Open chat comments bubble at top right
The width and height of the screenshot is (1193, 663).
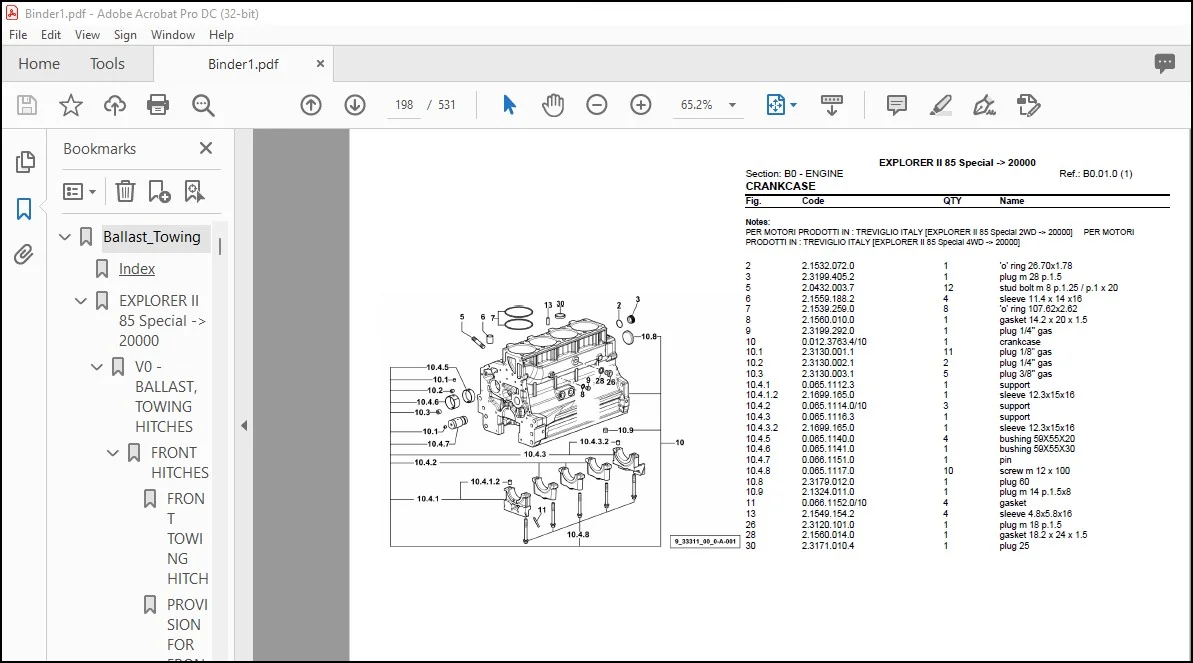[x=1165, y=63]
